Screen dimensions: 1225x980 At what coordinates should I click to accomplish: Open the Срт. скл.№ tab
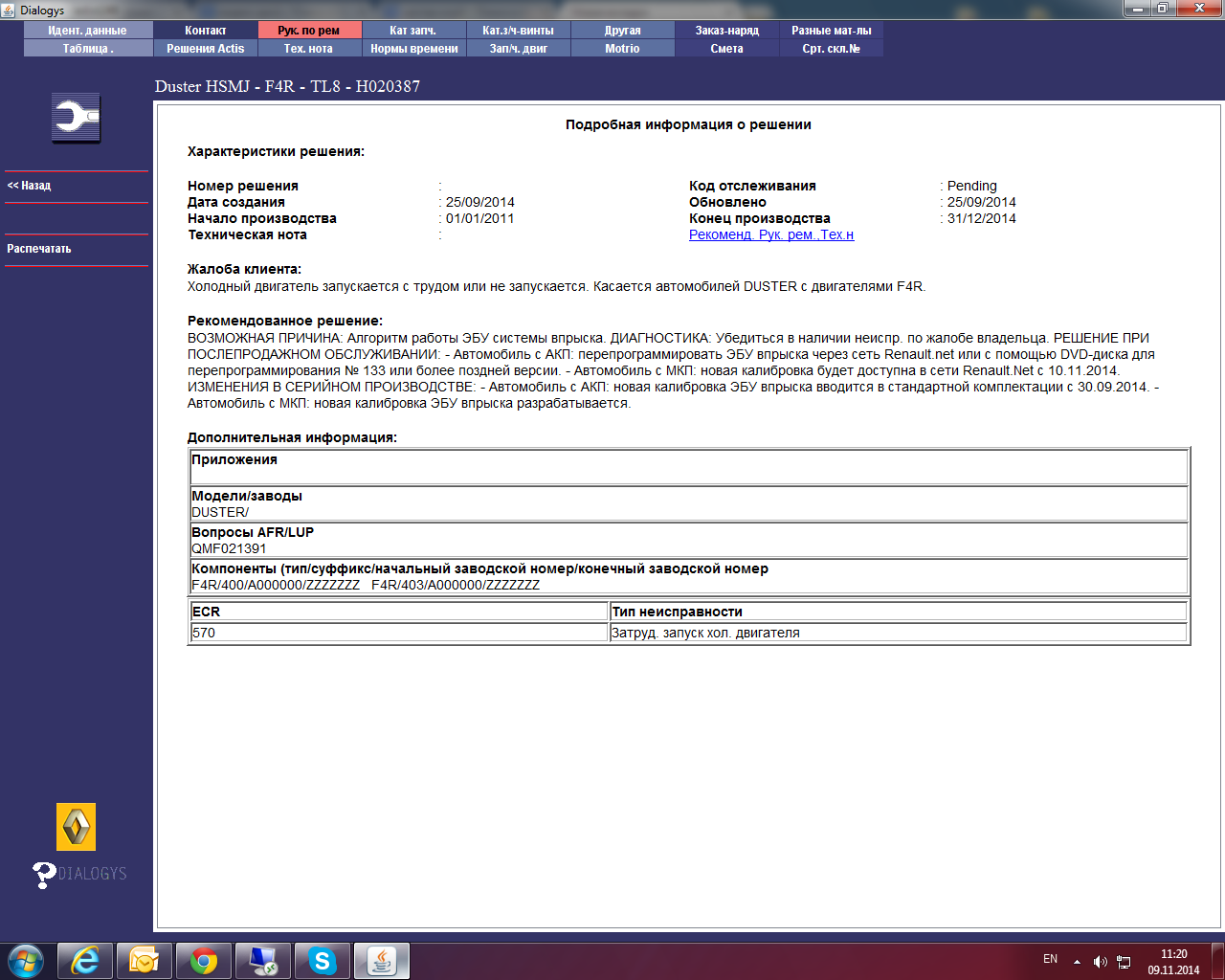pyautogui.click(x=831, y=49)
